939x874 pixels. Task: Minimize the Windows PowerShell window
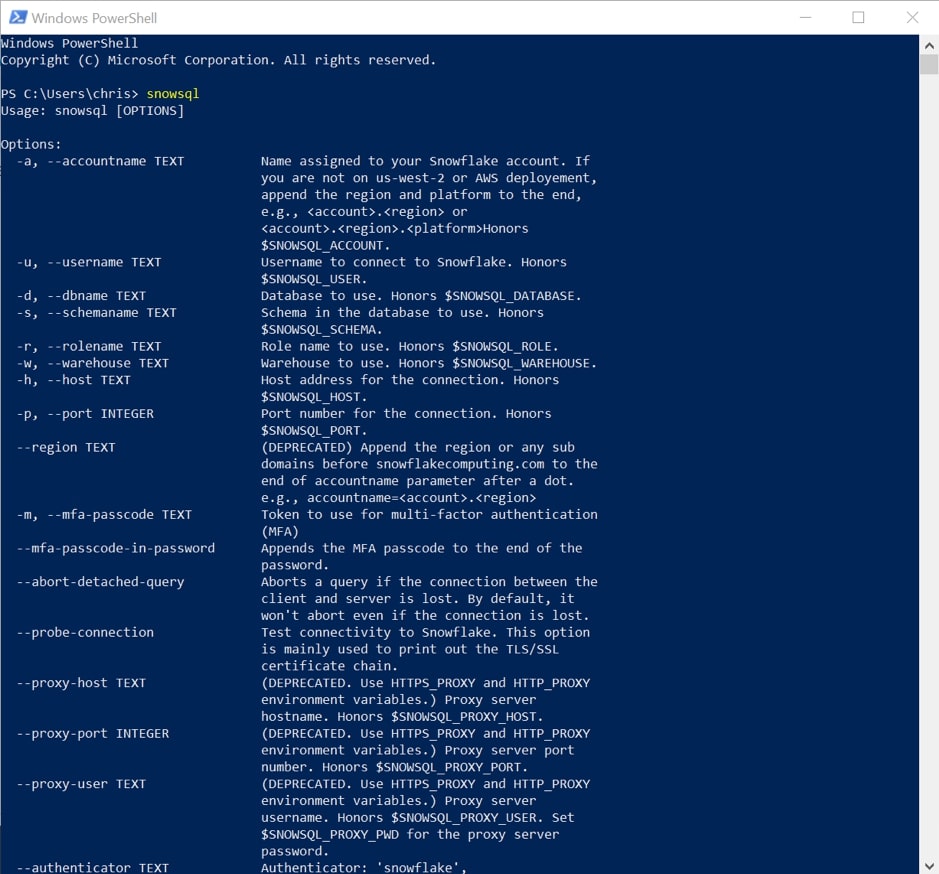(x=805, y=17)
